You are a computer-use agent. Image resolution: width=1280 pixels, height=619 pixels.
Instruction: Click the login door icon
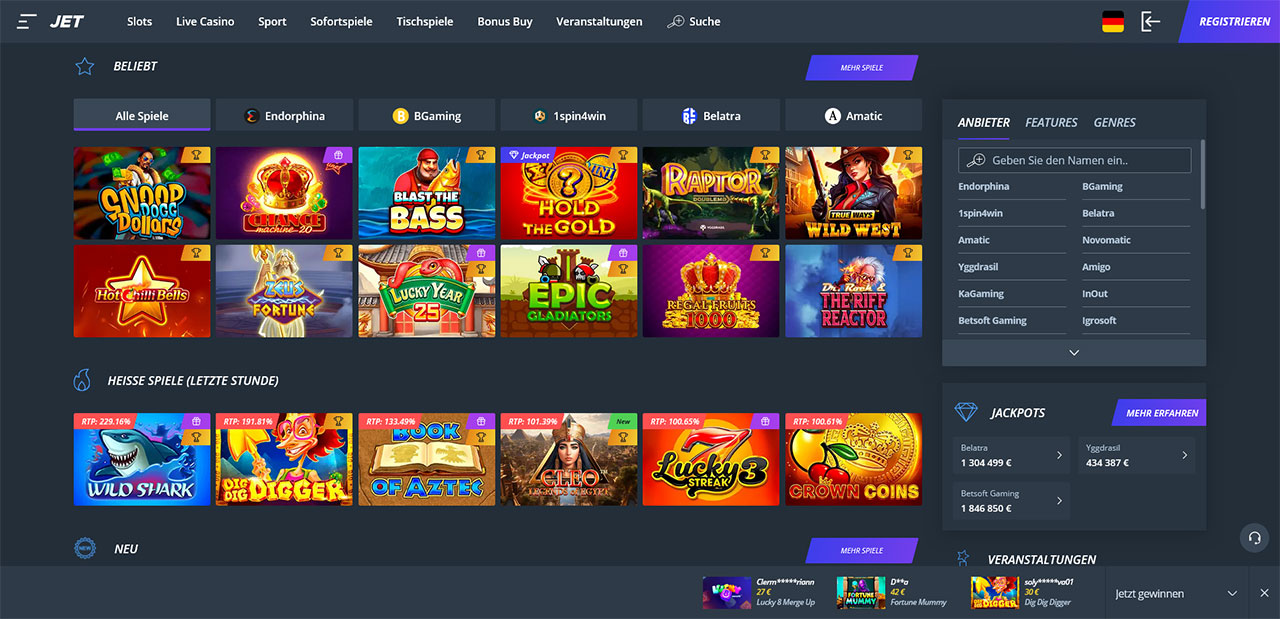(x=1151, y=21)
